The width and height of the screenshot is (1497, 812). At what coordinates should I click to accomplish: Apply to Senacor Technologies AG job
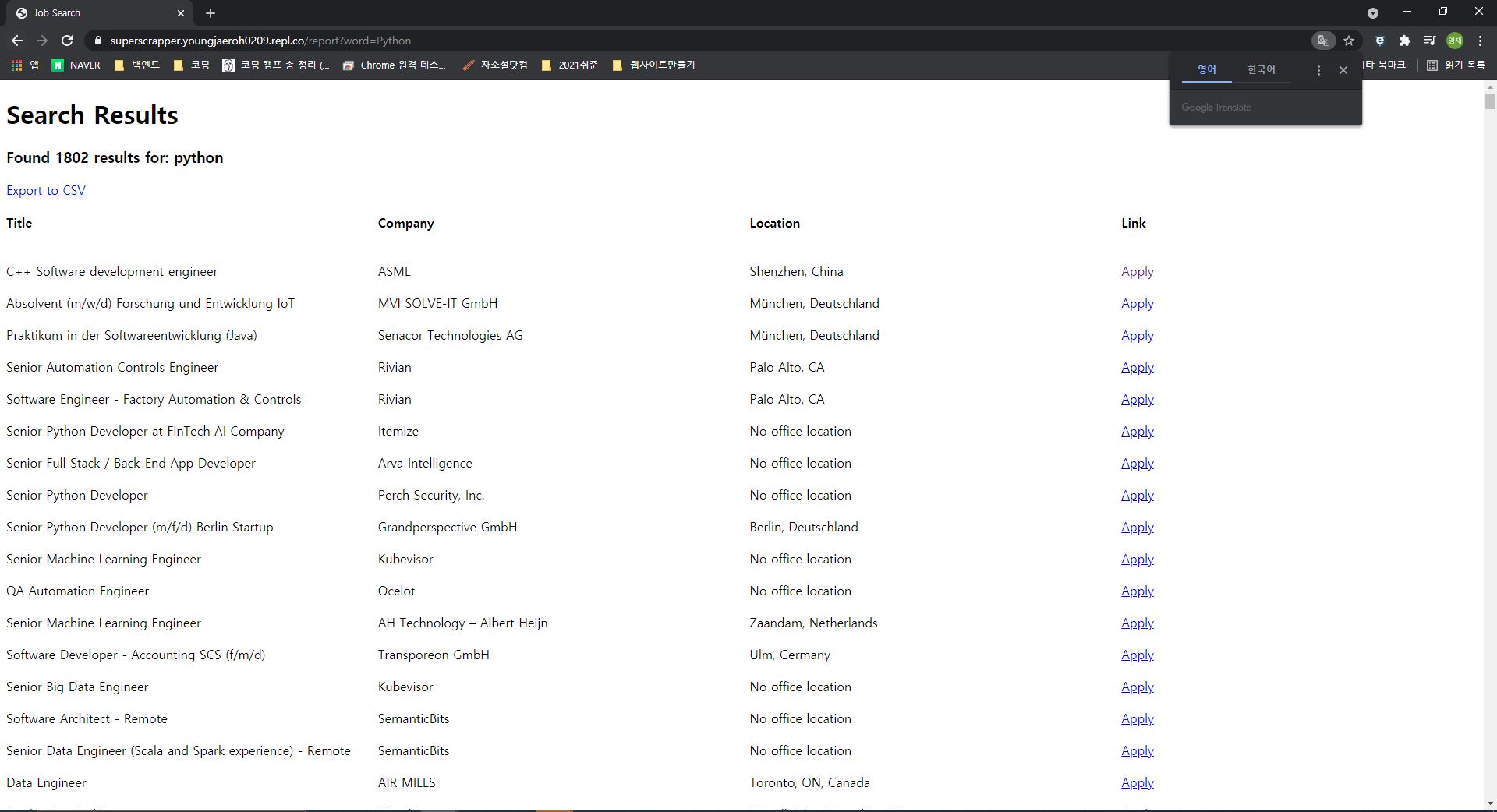[1138, 335]
